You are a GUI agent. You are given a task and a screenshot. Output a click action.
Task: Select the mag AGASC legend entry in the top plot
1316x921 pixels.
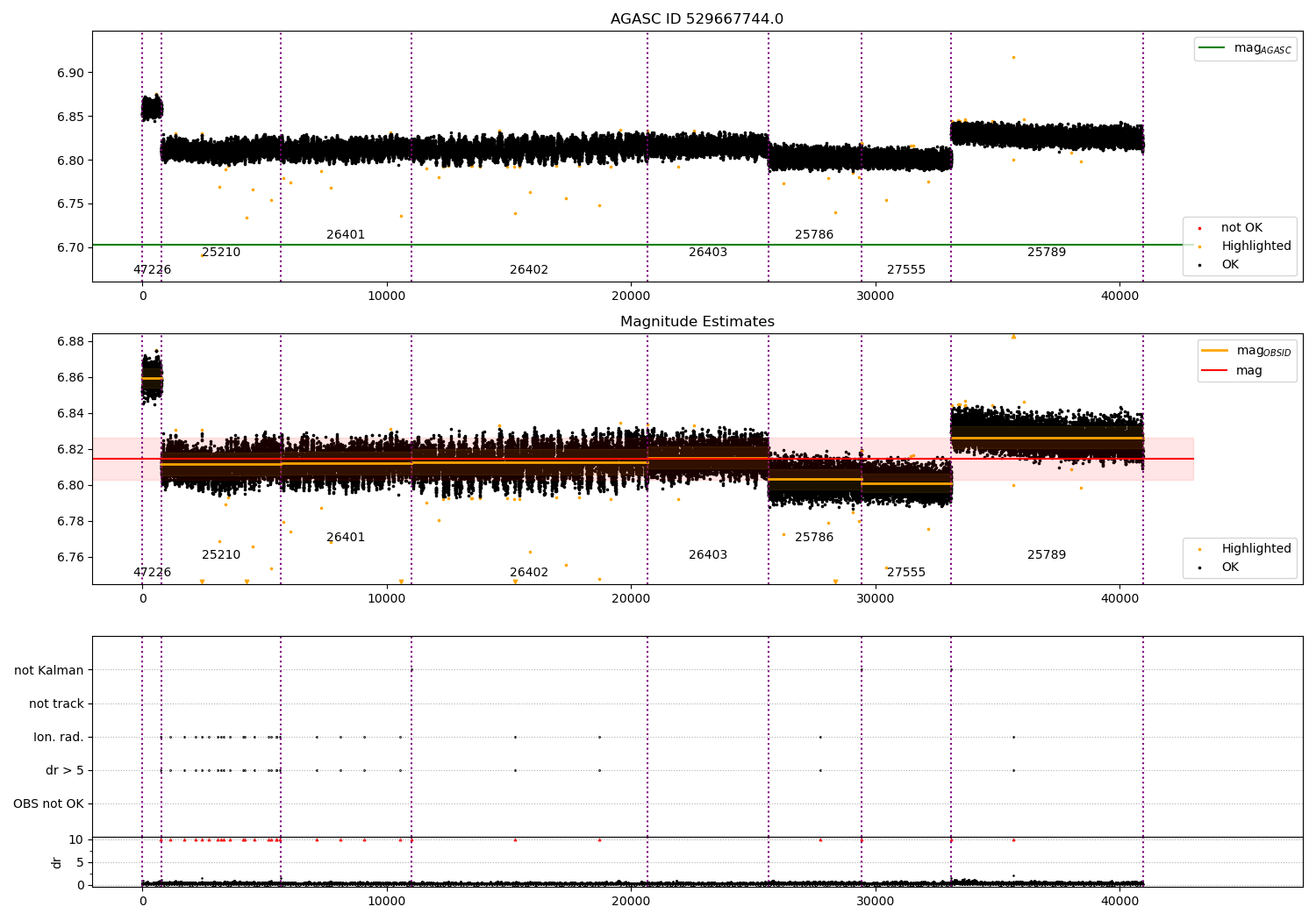(x=1245, y=48)
